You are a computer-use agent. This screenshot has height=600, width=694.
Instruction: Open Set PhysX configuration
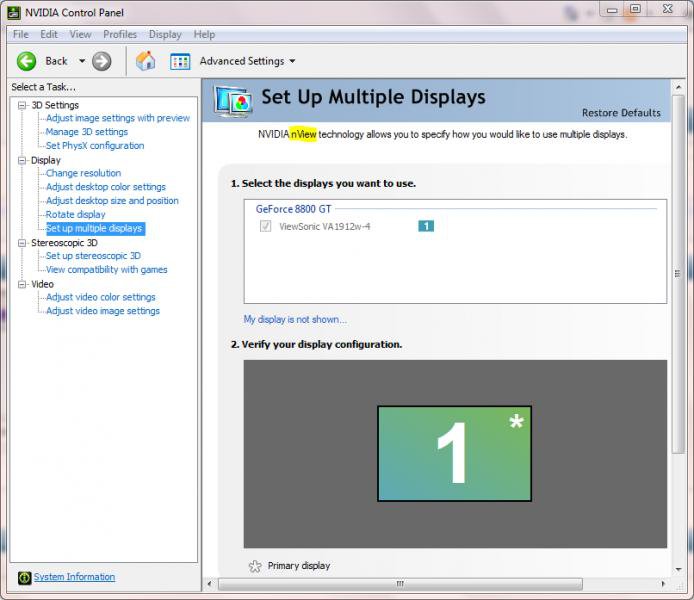95,146
